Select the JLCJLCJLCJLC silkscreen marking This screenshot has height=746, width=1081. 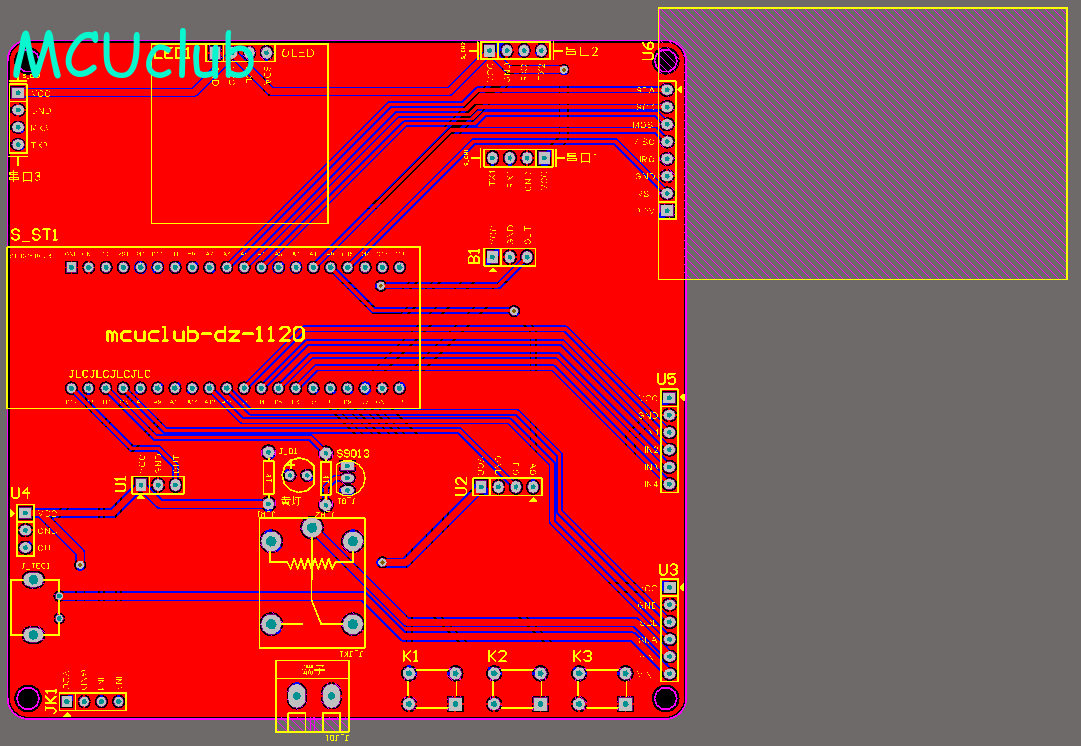(x=110, y=374)
